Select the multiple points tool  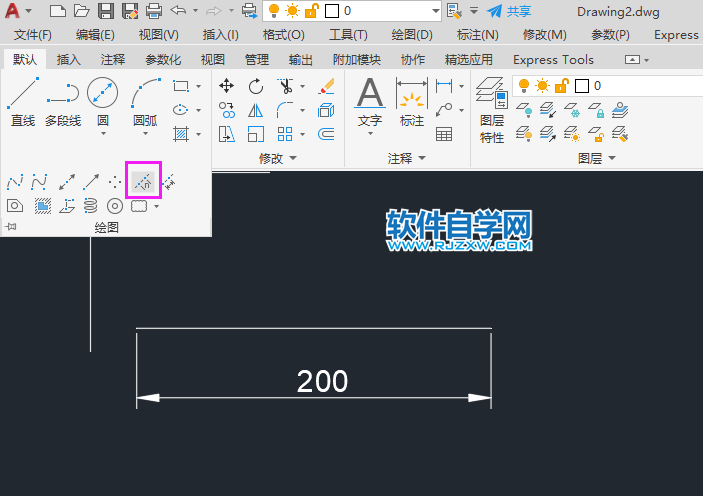click(115, 182)
